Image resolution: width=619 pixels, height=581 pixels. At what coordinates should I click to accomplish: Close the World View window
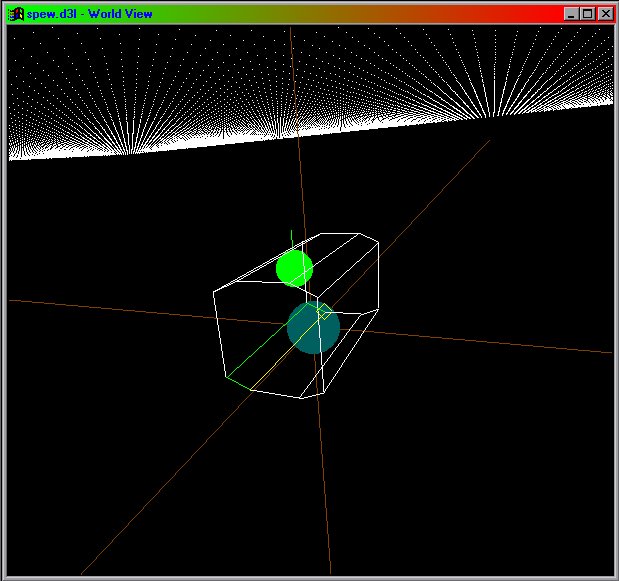(x=604, y=14)
